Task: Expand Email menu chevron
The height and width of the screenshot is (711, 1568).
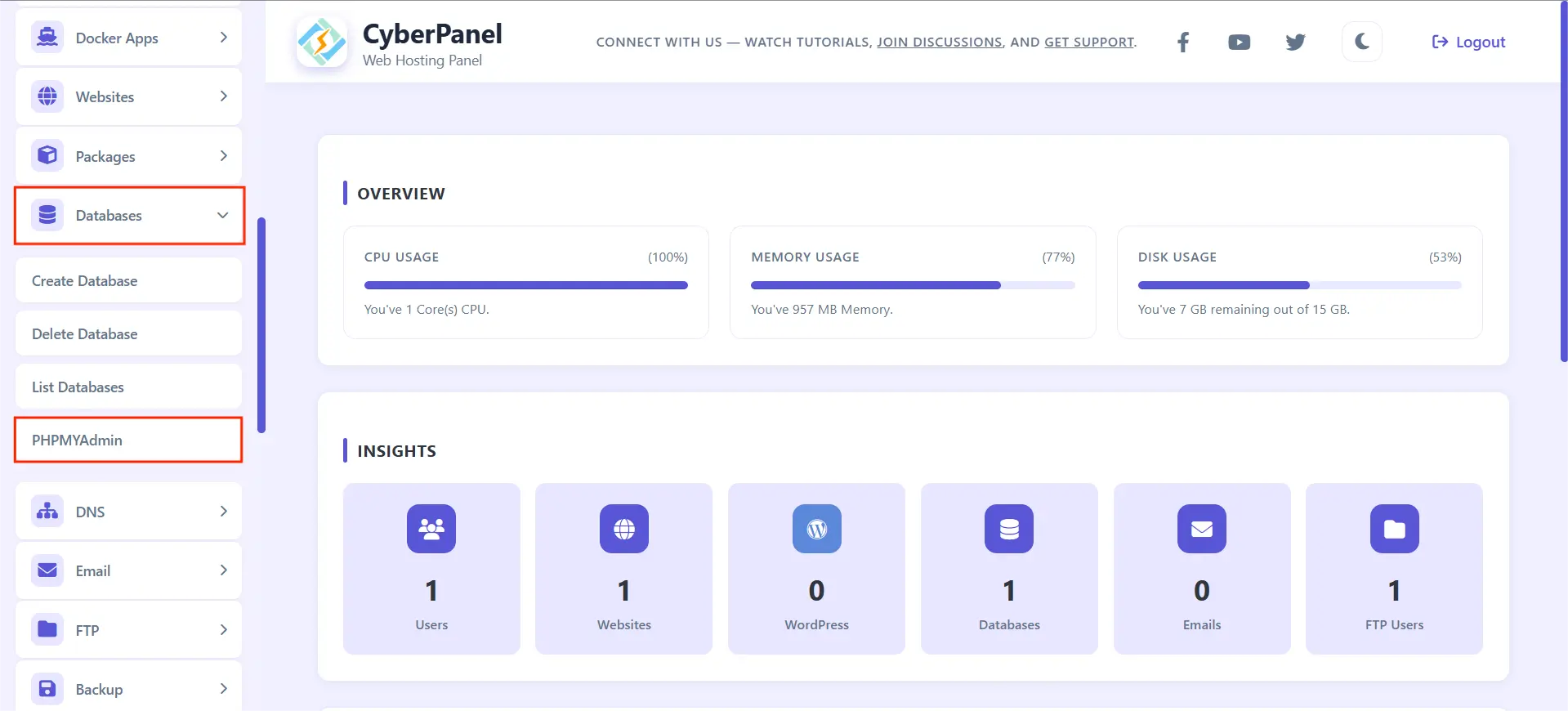Action: 223,570
